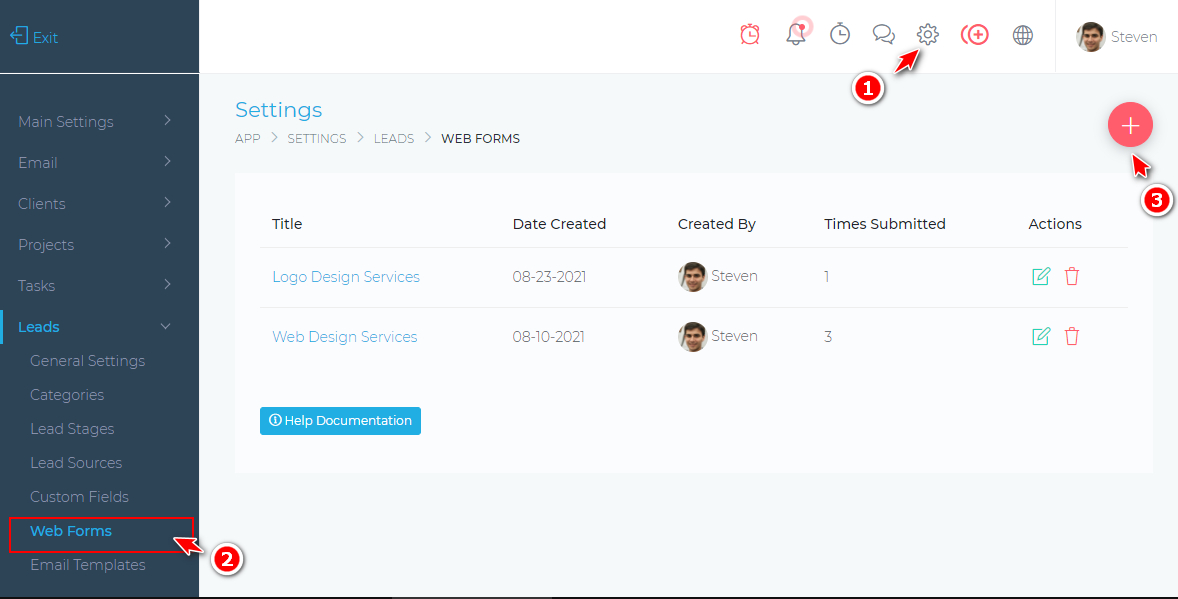Open the language globe icon
The width and height of the screenshot is (1178, 599).
(1022, 35)
